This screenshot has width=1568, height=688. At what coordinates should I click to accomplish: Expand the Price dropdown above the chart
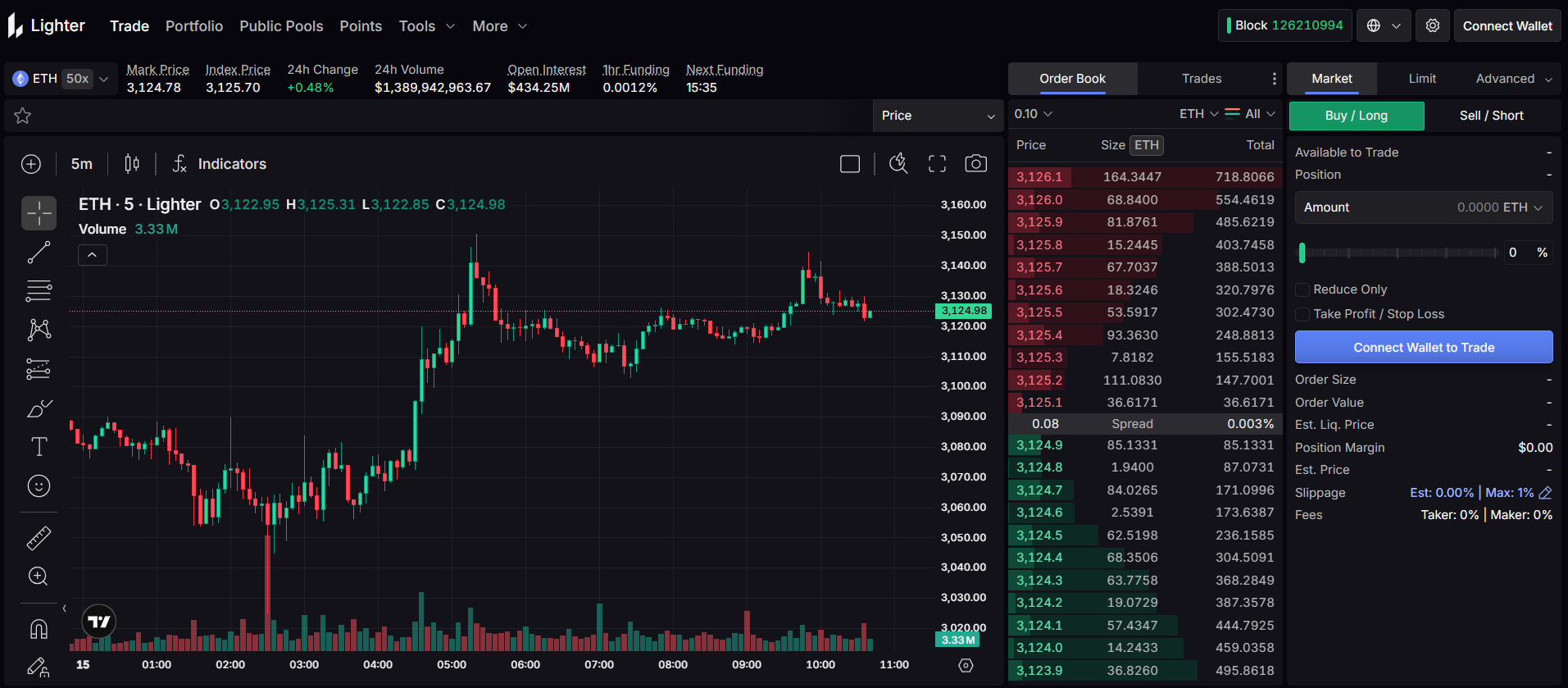[x=938, y=116]
